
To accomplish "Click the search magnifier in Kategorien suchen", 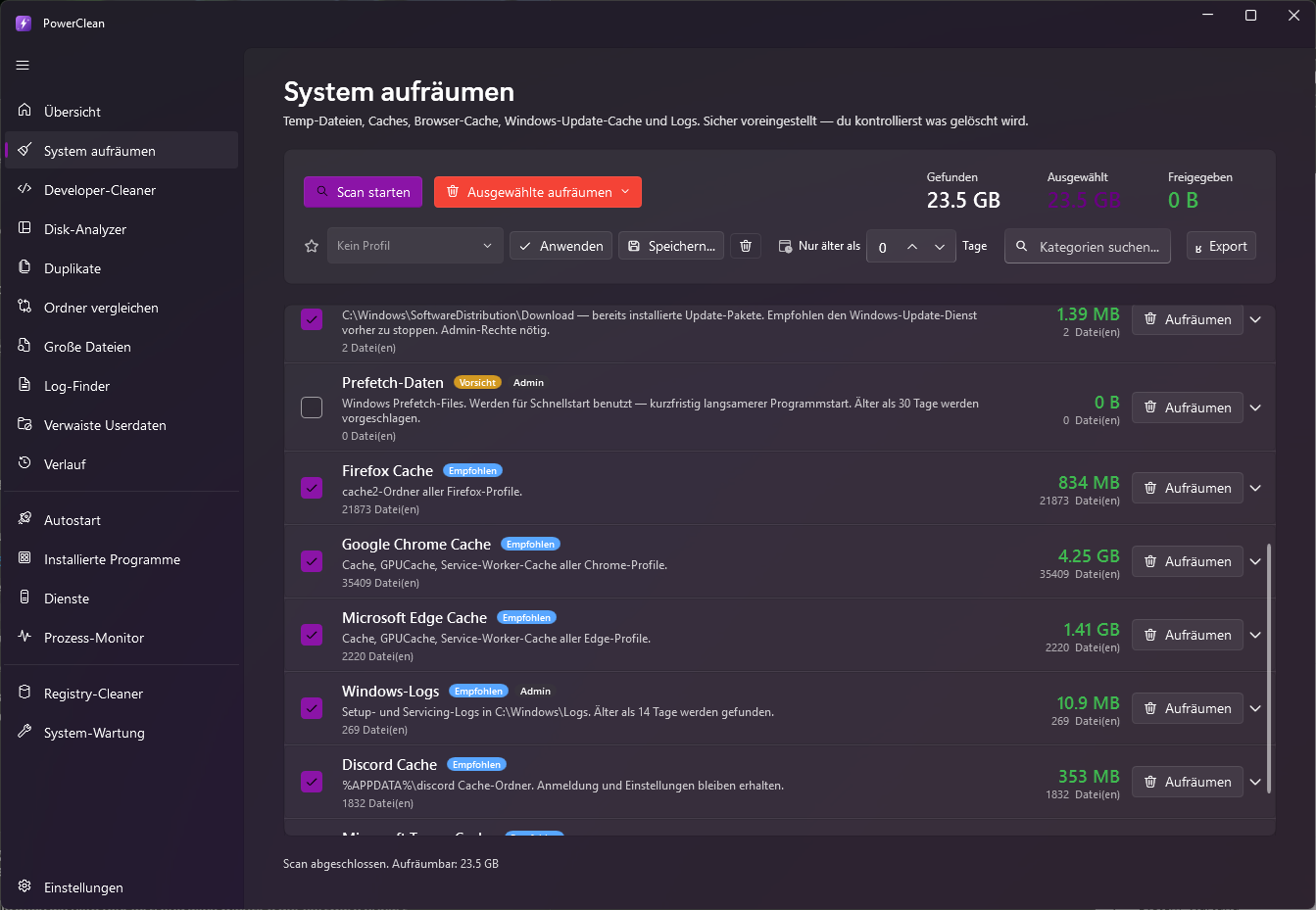I will coord(1021,246).
